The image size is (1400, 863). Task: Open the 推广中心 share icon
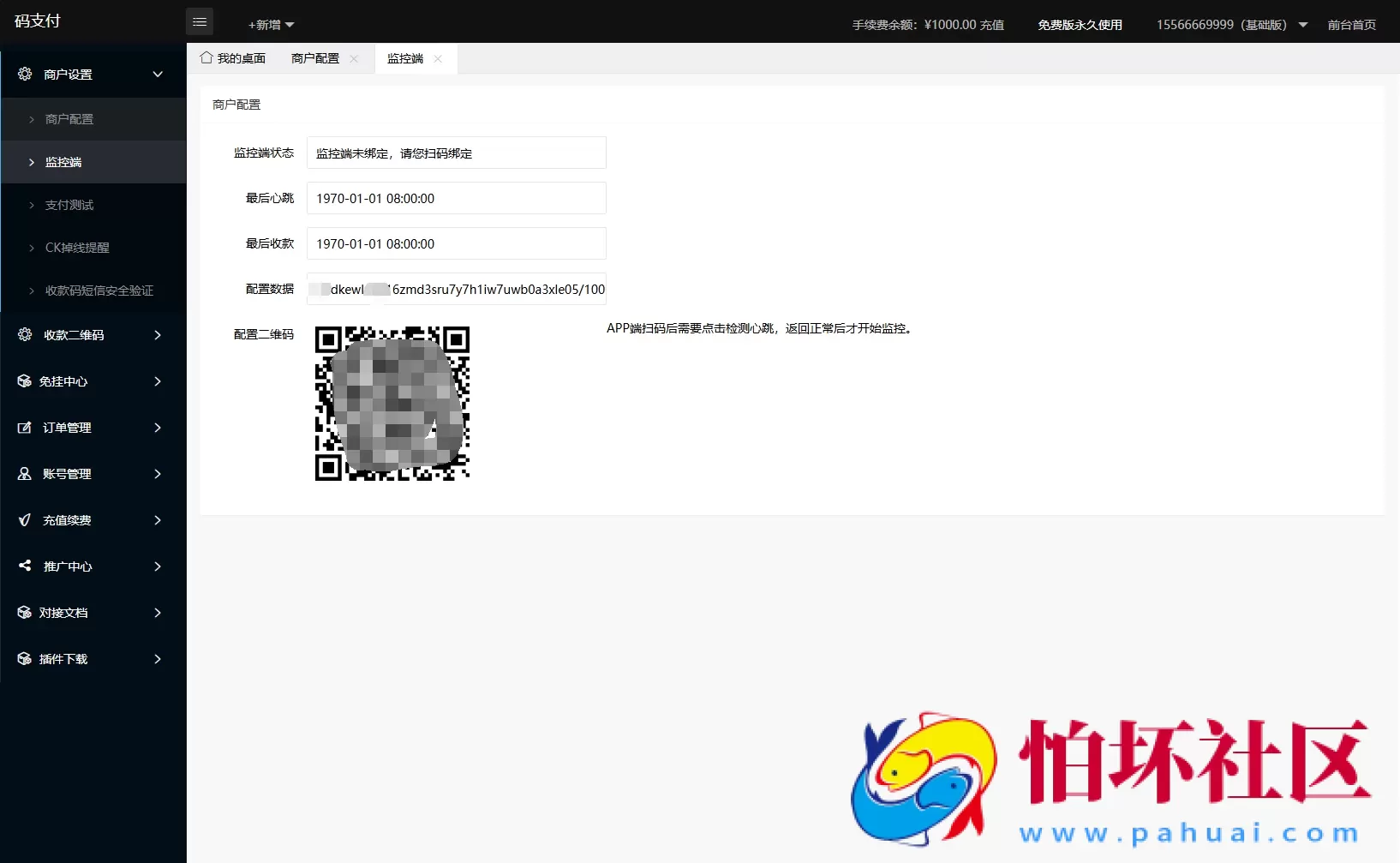(25, 566)
